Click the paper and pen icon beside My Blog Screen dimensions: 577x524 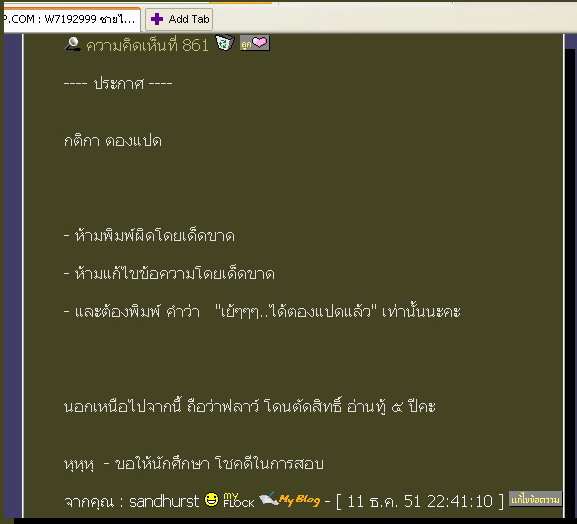pos(268,498)
